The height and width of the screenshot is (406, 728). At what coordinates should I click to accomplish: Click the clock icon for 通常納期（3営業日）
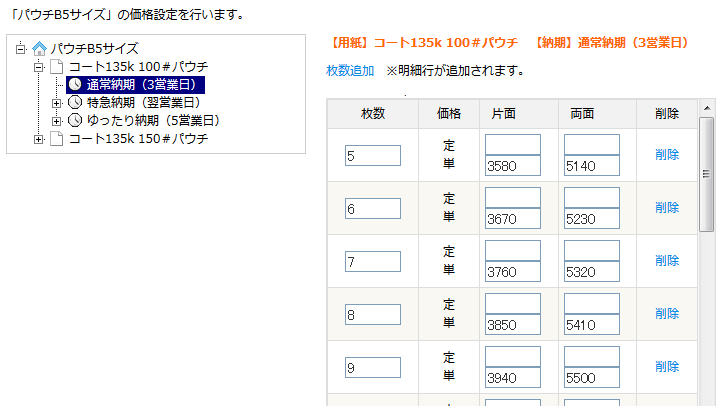tap(75, 85)
